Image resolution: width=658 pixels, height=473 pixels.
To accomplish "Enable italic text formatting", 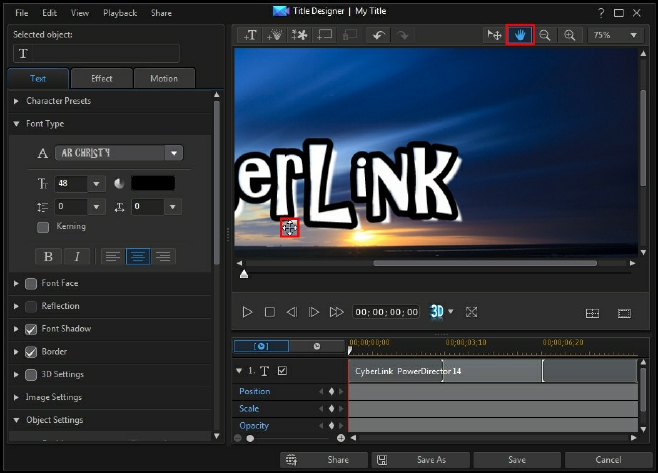I will [77, 256].
